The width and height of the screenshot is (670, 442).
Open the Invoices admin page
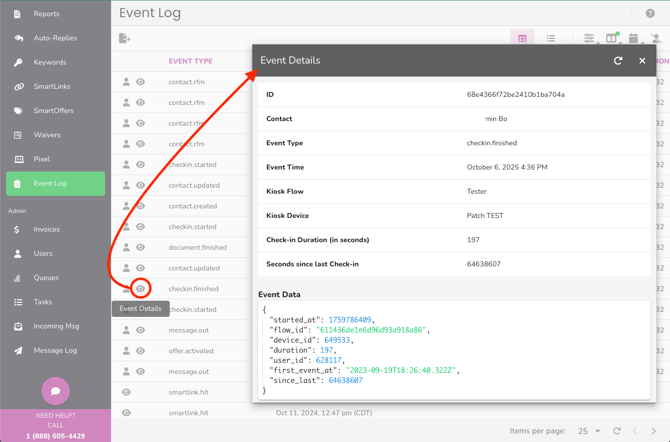tap(46, 229)
